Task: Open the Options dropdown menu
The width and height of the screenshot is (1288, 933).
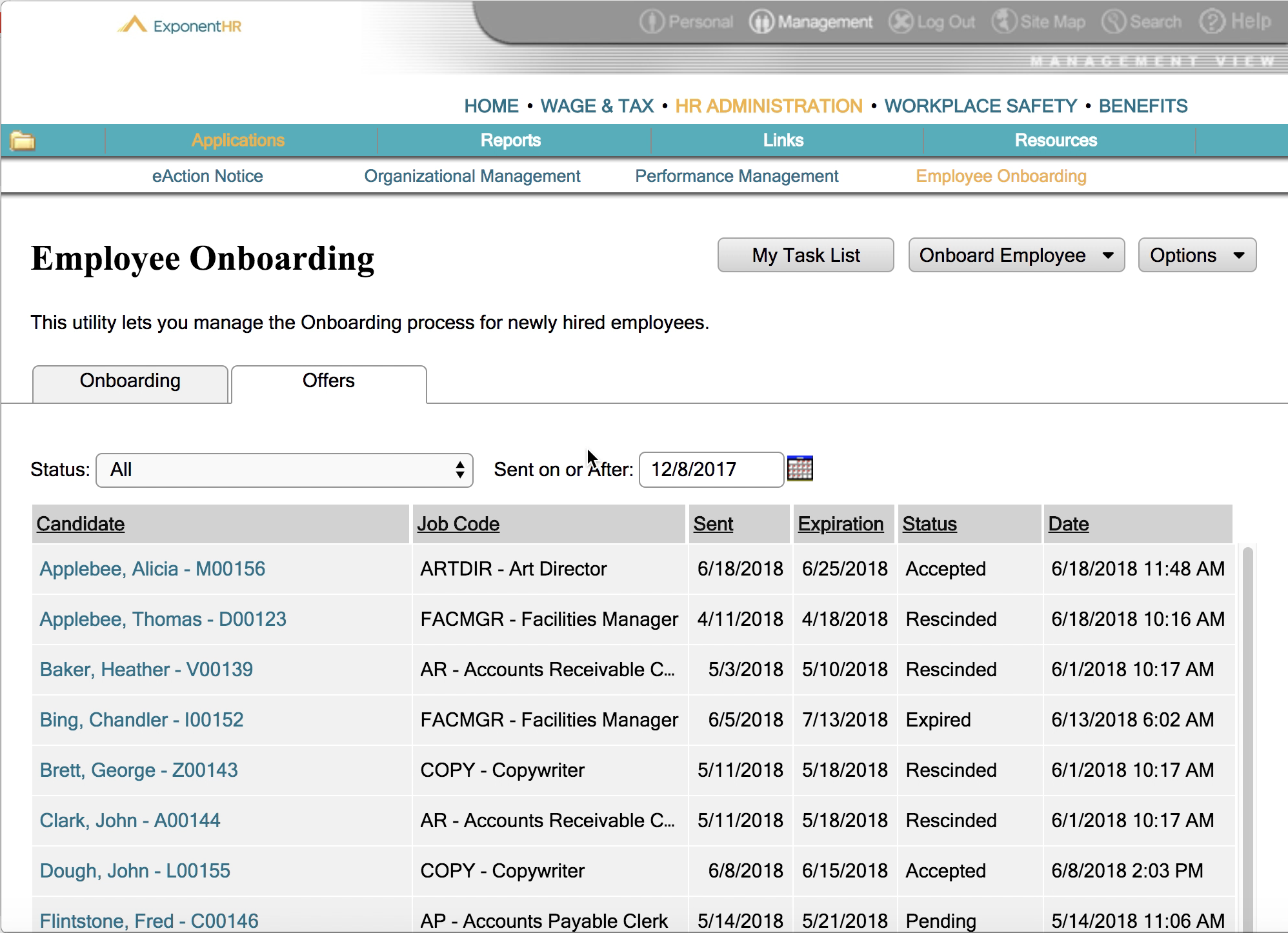Action: pos(1197,256)
